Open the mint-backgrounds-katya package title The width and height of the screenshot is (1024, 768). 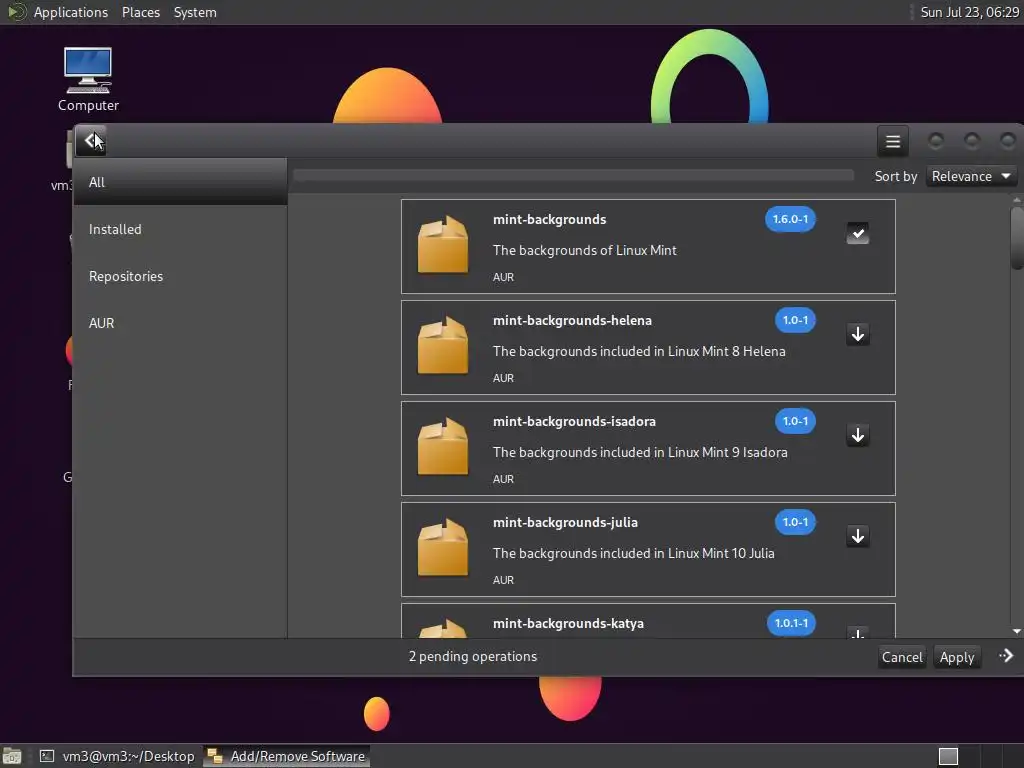click(x=568, y=624)
